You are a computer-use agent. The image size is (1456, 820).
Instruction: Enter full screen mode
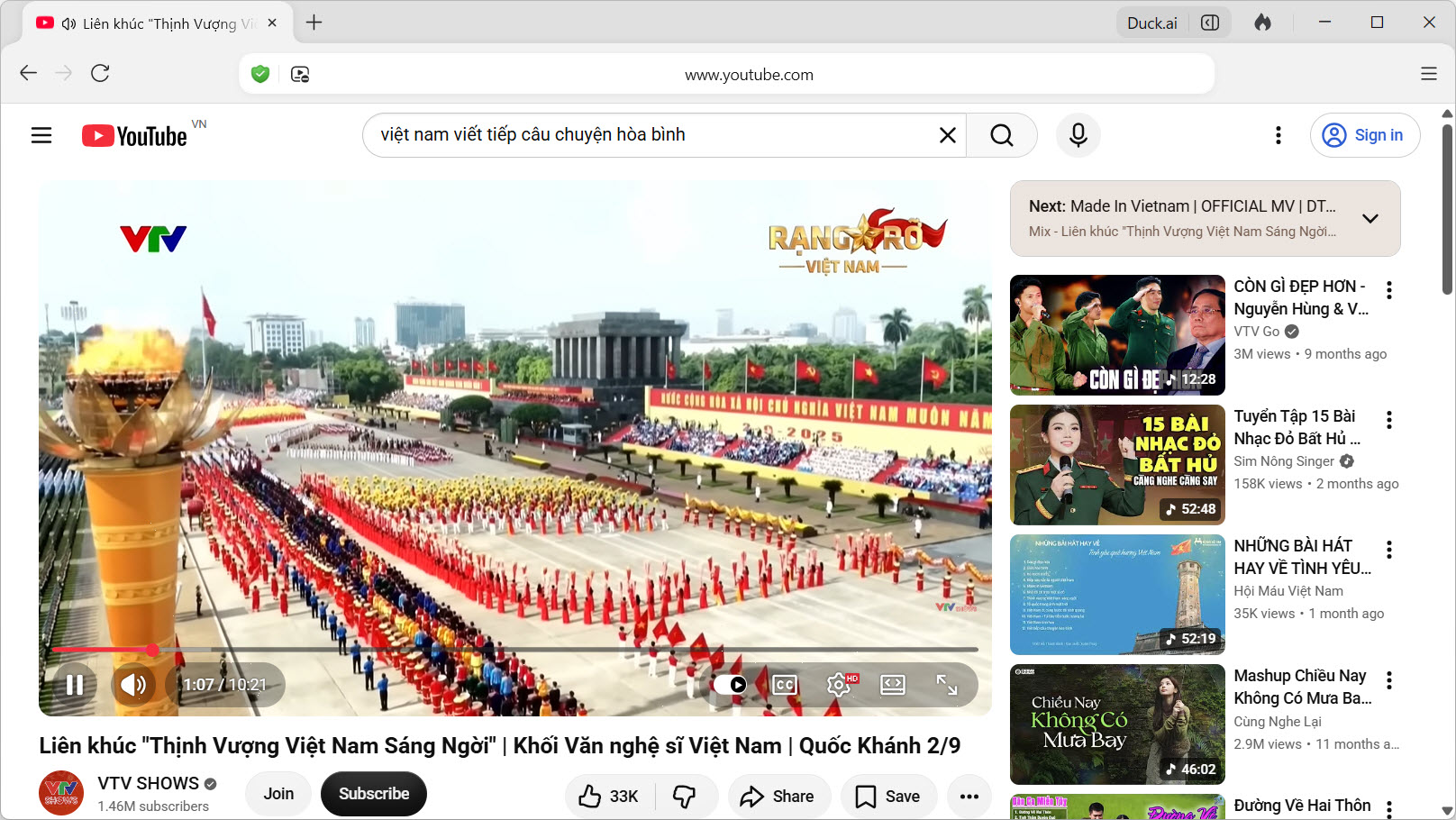pos(947,685)
